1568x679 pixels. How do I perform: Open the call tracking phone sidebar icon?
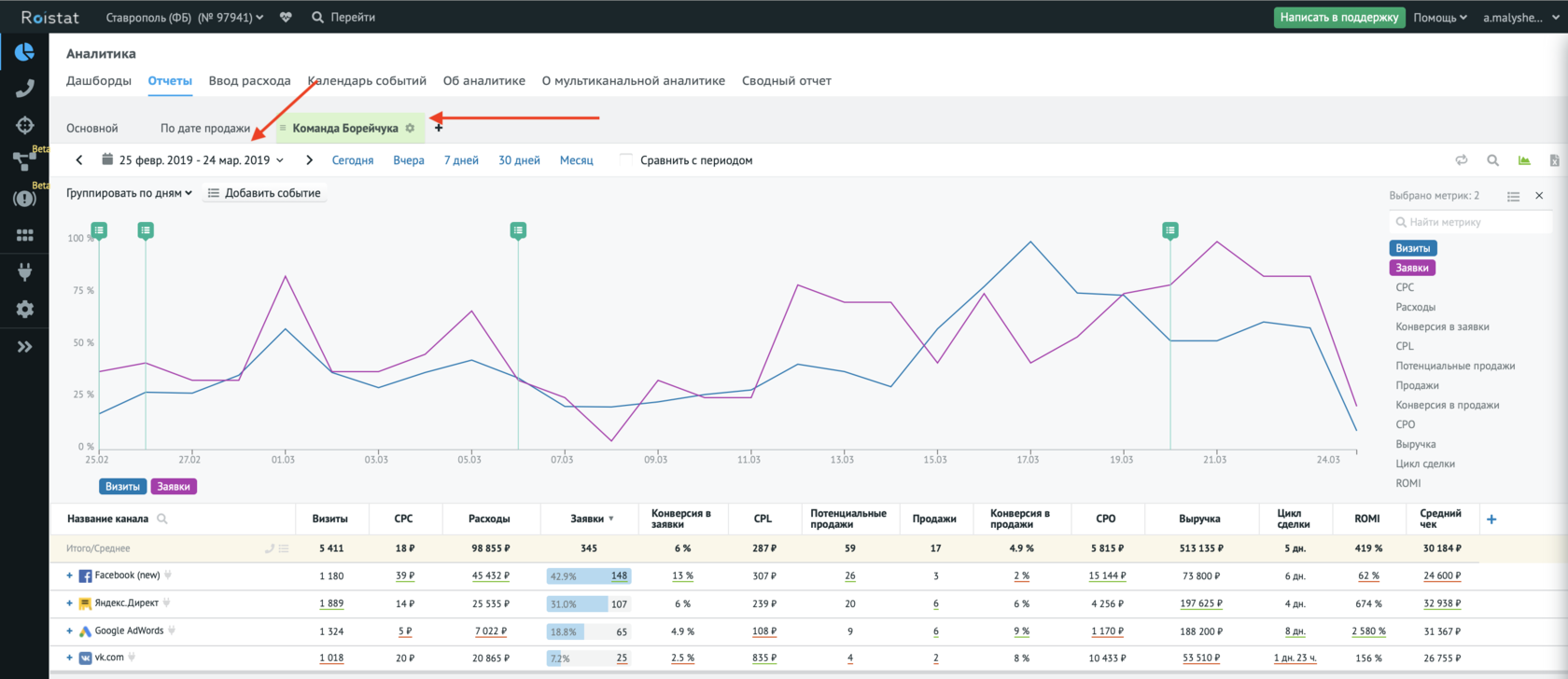click(x=24, y=89)
